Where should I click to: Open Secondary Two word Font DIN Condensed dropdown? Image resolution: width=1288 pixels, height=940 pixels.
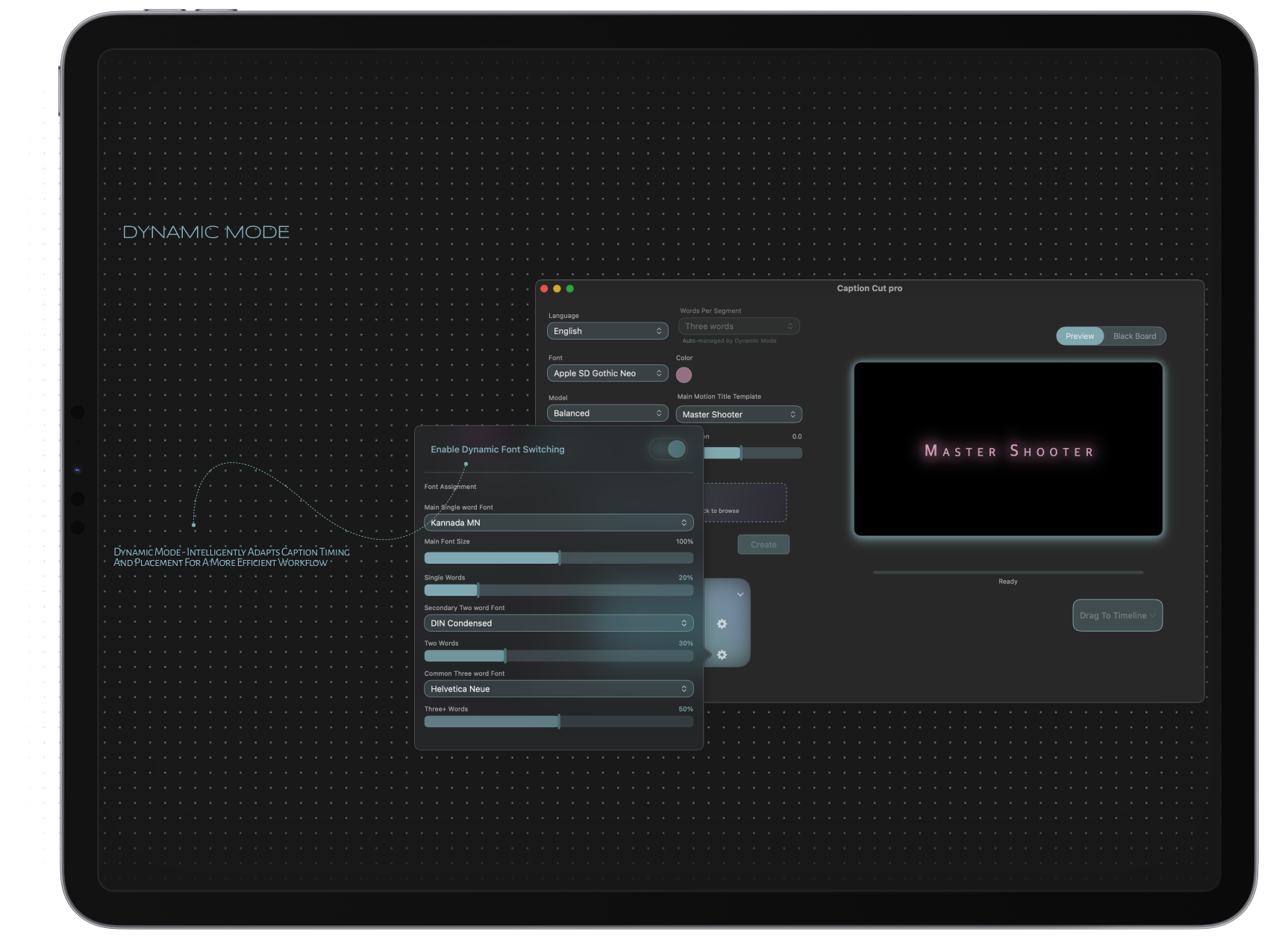click(558, 623)
